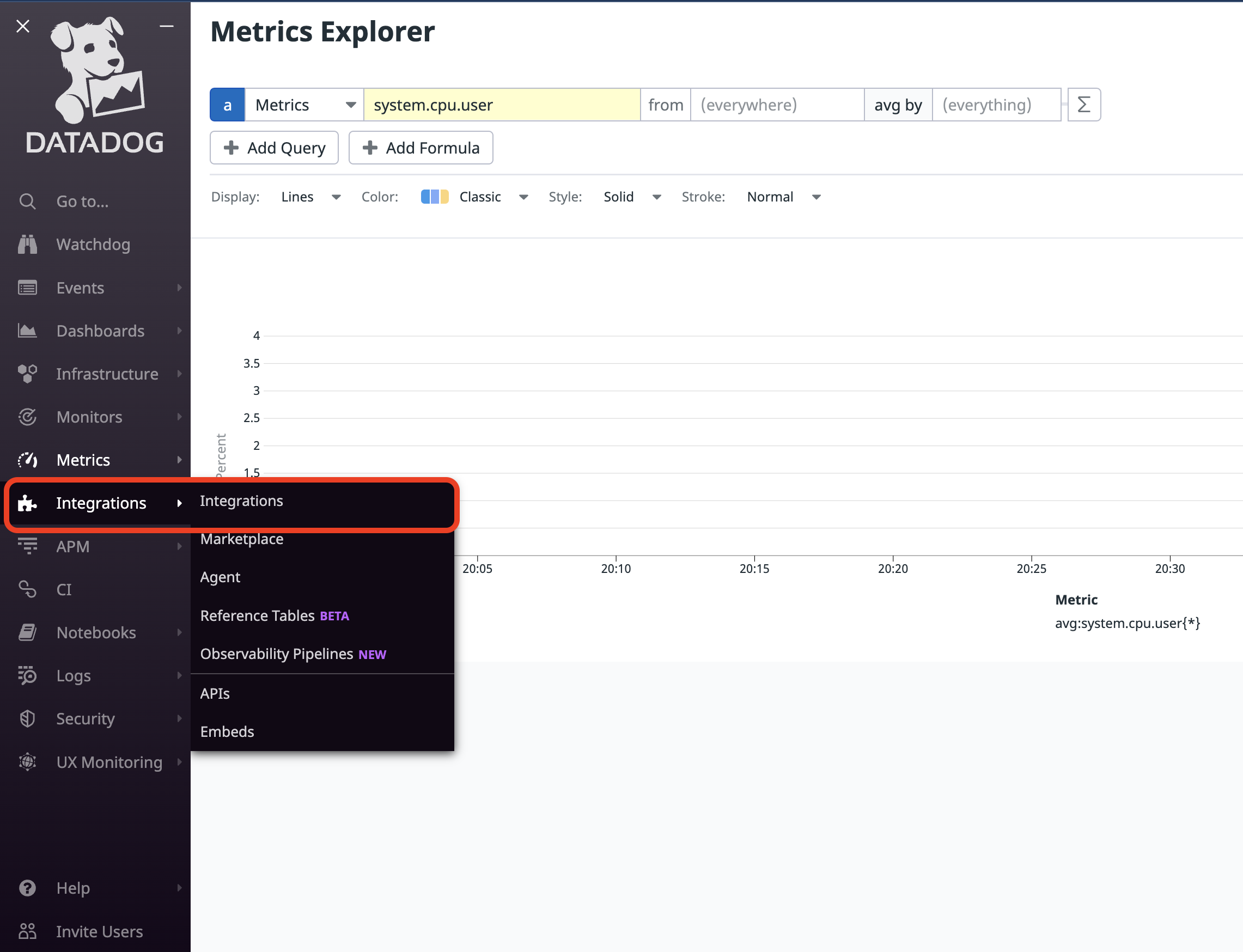Click the Logs search icon
1243x952 pixels.
[x=27, y=675]
